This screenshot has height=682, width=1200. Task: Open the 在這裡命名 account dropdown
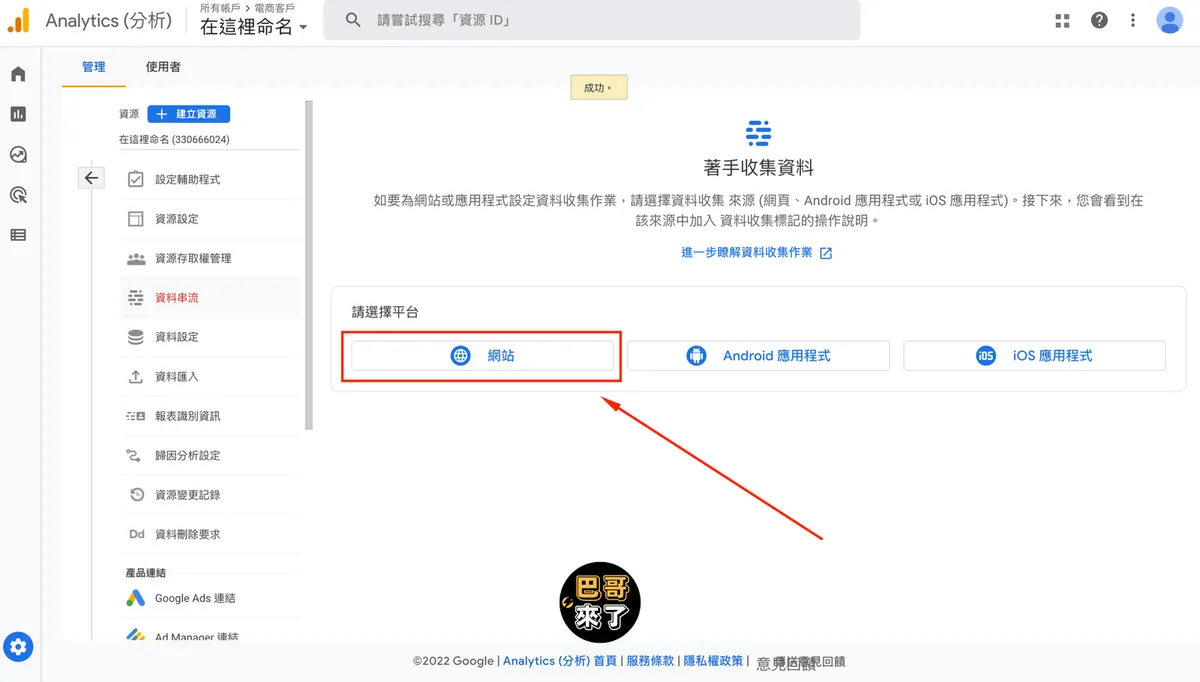point(254,27)
